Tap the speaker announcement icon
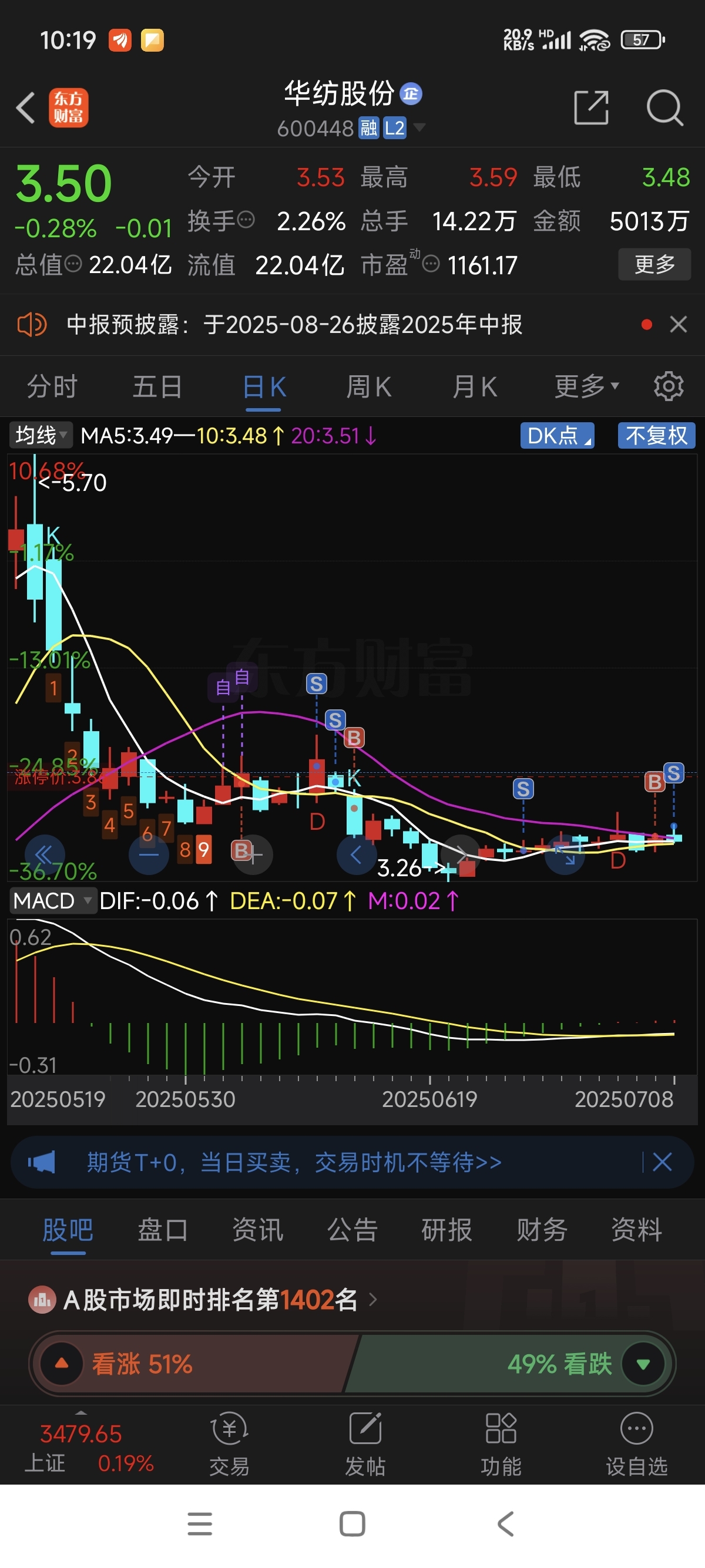The image size is (705, 1568). [x=32, y=324]
